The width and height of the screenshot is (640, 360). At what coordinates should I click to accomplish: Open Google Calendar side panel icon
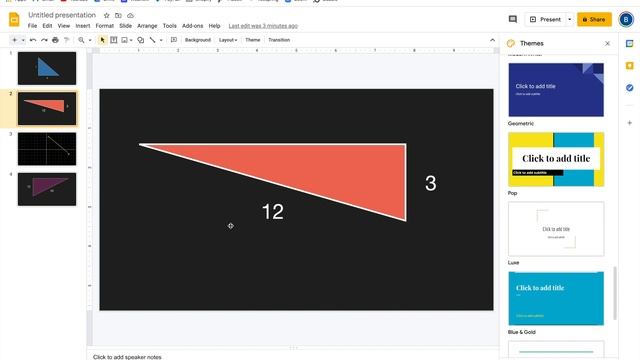629,44
